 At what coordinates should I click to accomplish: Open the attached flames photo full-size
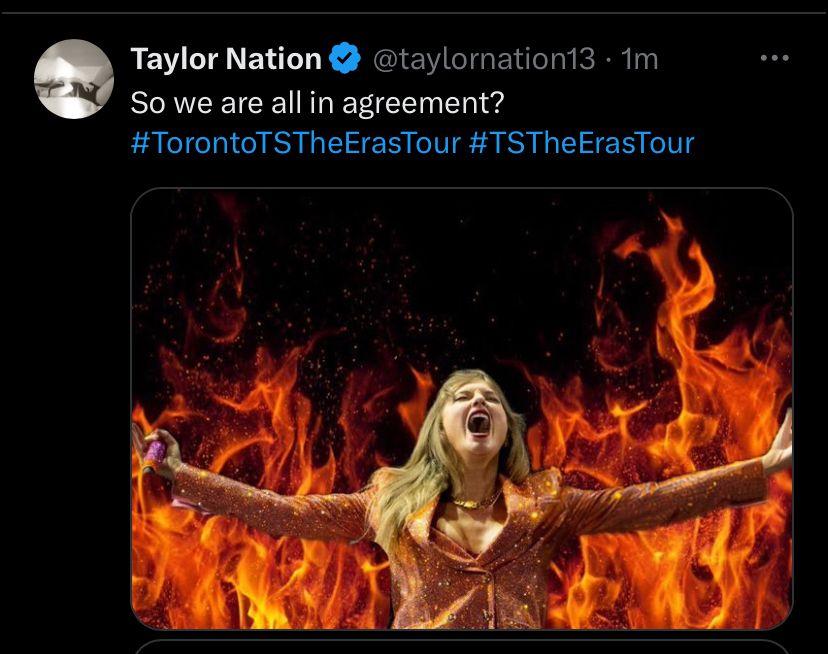462,300
